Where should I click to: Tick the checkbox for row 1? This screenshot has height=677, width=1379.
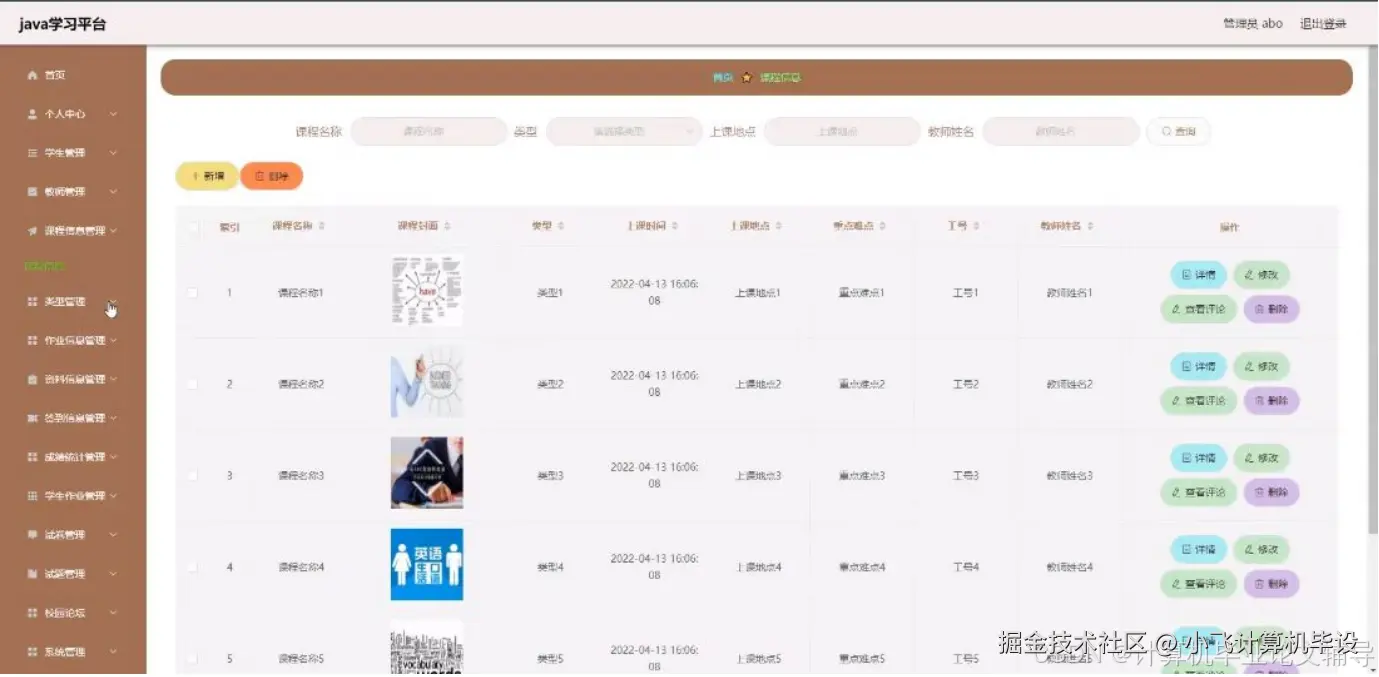[x=193, y=292]
